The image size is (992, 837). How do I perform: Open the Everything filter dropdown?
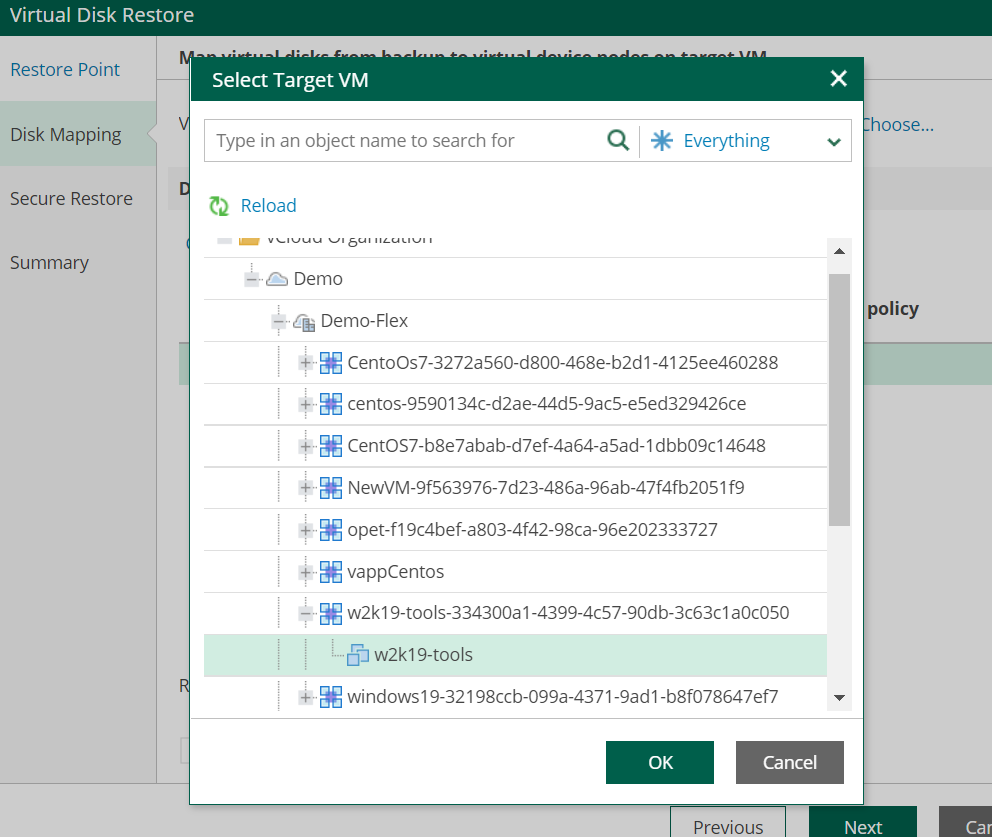pos(833,142)
